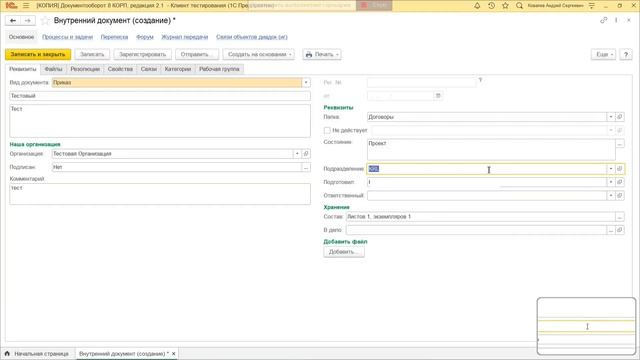Click ellipsis button in Подписан field
Viewport: 640px width, 360px height.
click(x=306, y=167)
